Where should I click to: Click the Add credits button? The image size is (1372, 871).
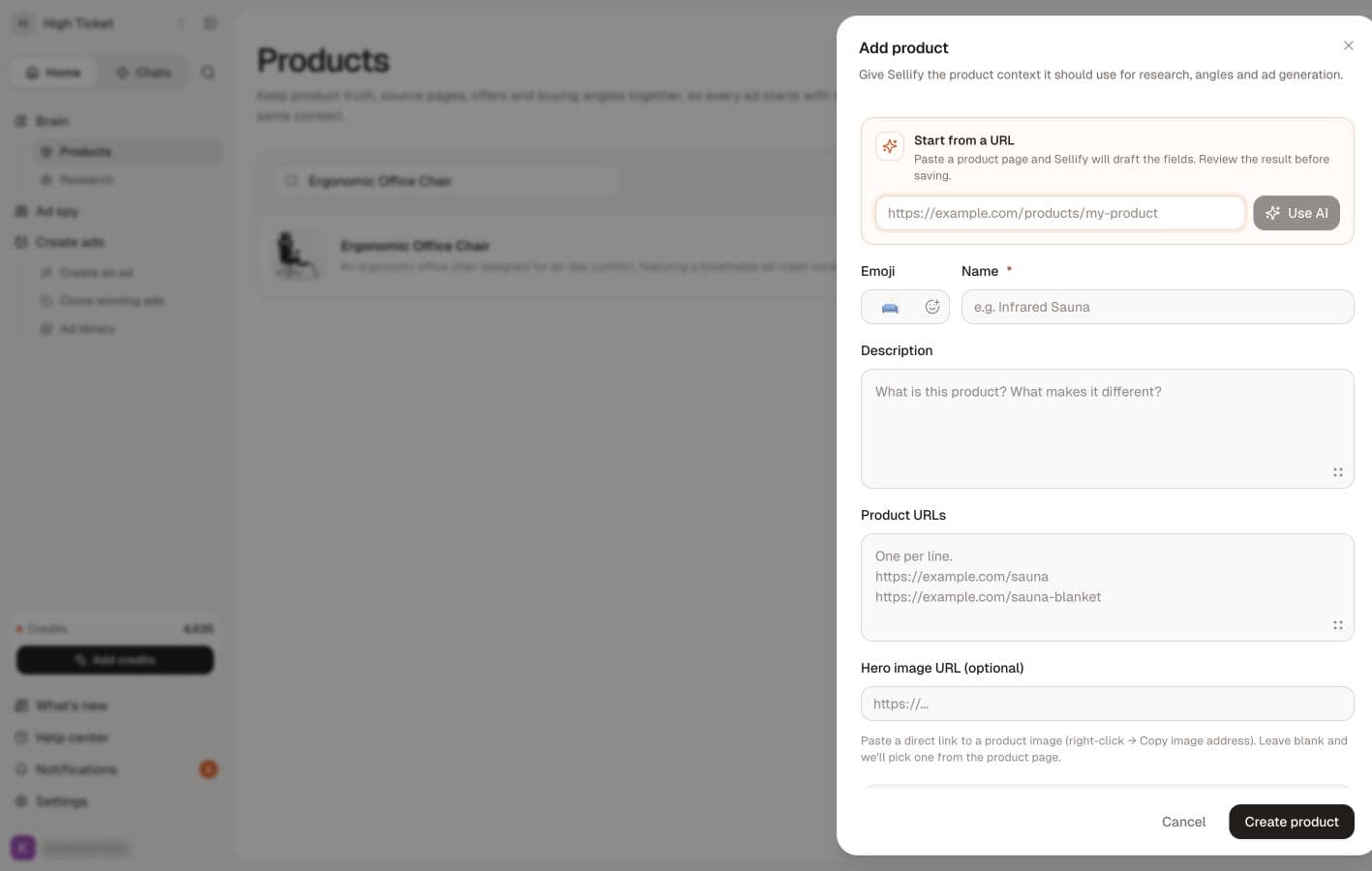pos(115,660)
